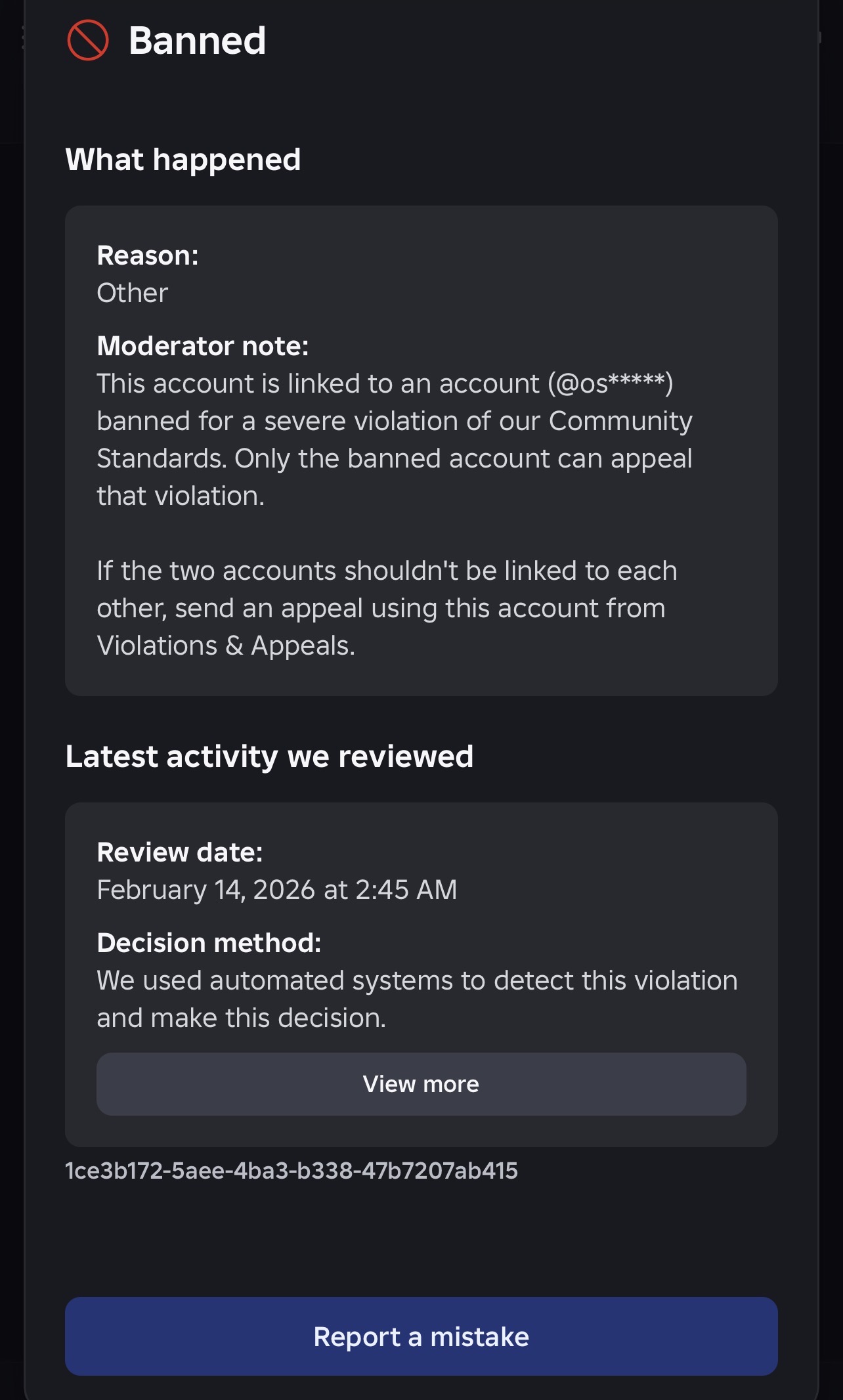
Task: Click the "Latest activity we reviewed" heading
Action: [269, 756]
